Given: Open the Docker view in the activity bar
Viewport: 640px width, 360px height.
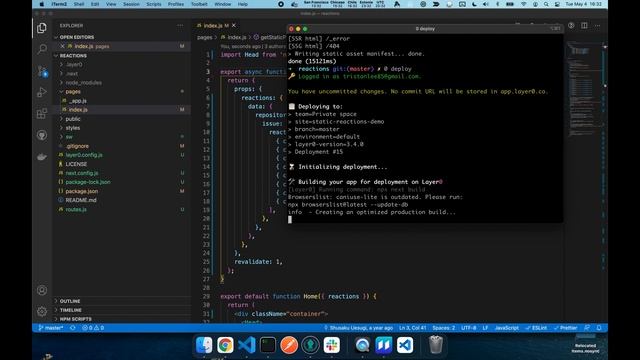Looking at the screenshot, I should [x=42, y=157].
